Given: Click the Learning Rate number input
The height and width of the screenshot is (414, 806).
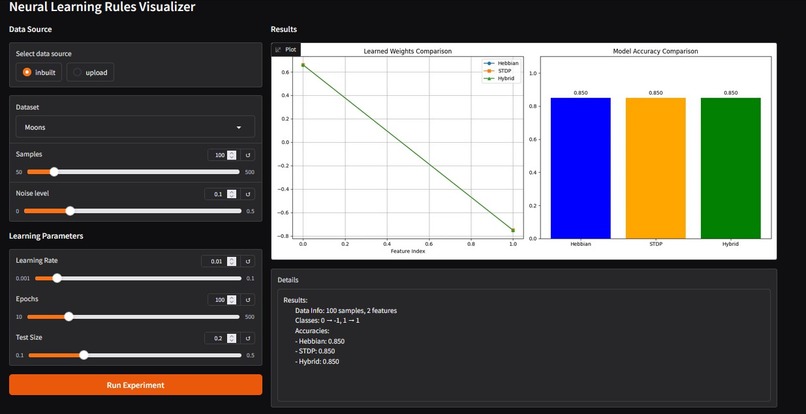Looking at the screenshot, I should point(219,261).
